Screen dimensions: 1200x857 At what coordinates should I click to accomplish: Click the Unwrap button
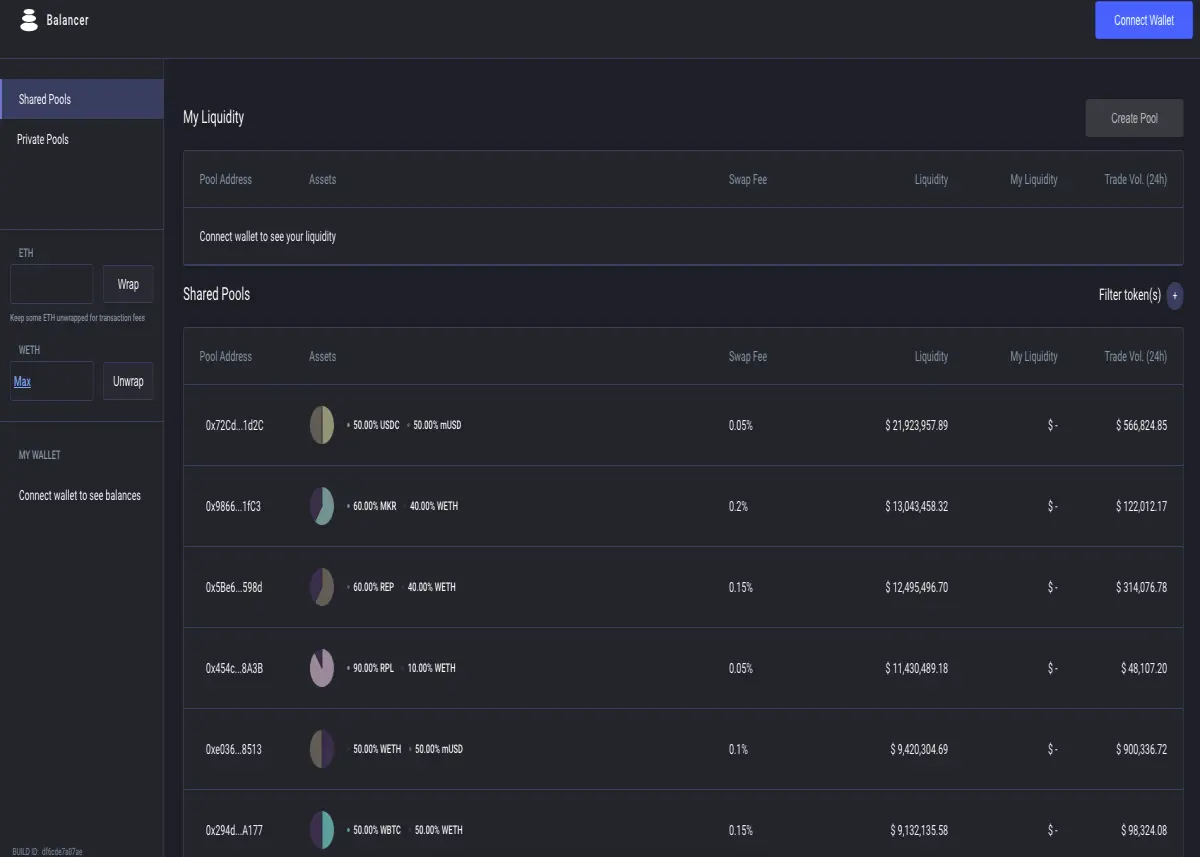pos(128,381)
